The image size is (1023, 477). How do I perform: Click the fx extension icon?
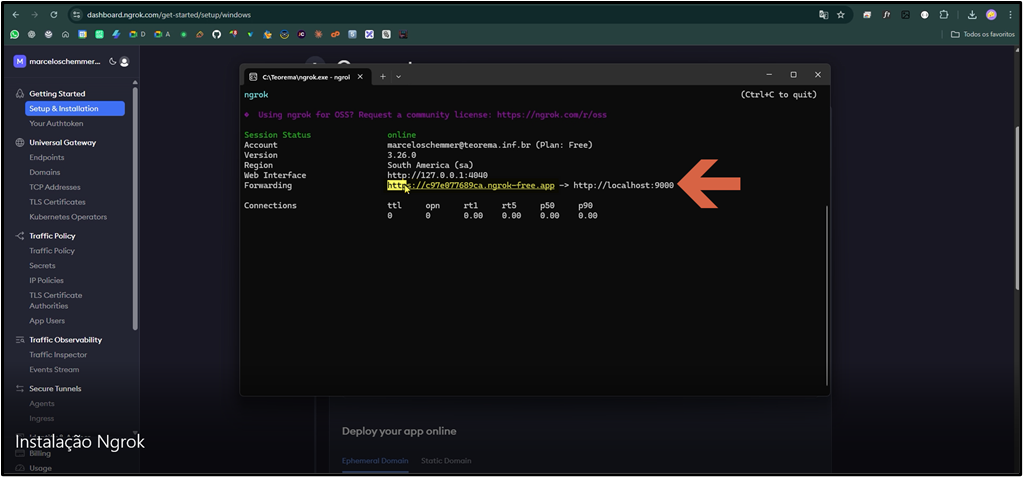click(x=887, y=14)
